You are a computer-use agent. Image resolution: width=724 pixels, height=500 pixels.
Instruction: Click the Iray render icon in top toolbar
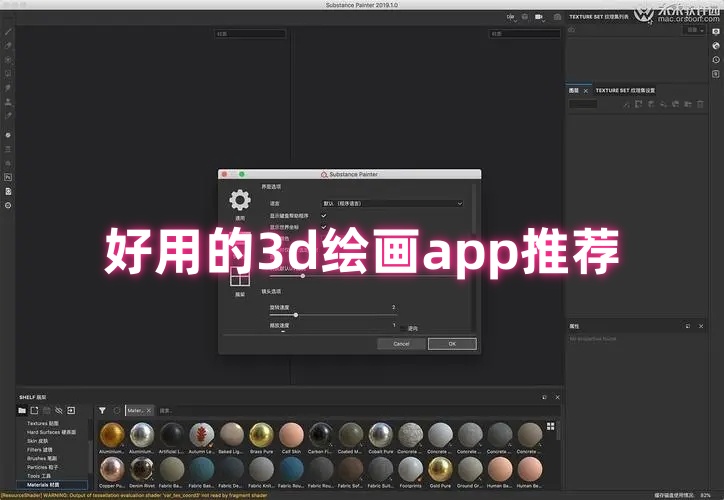[x=557, y=17]
